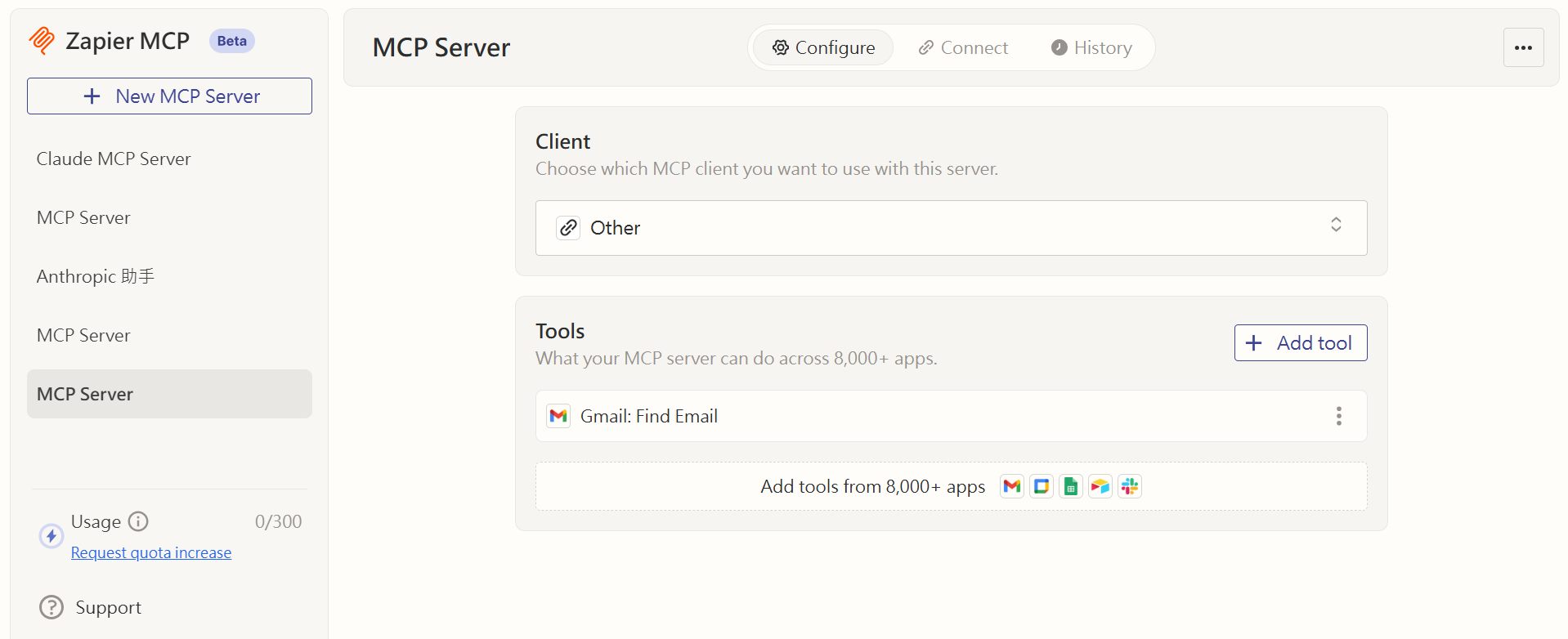
Task: Open the Gmail: Find Email options menu
Action: [1338, 416]
